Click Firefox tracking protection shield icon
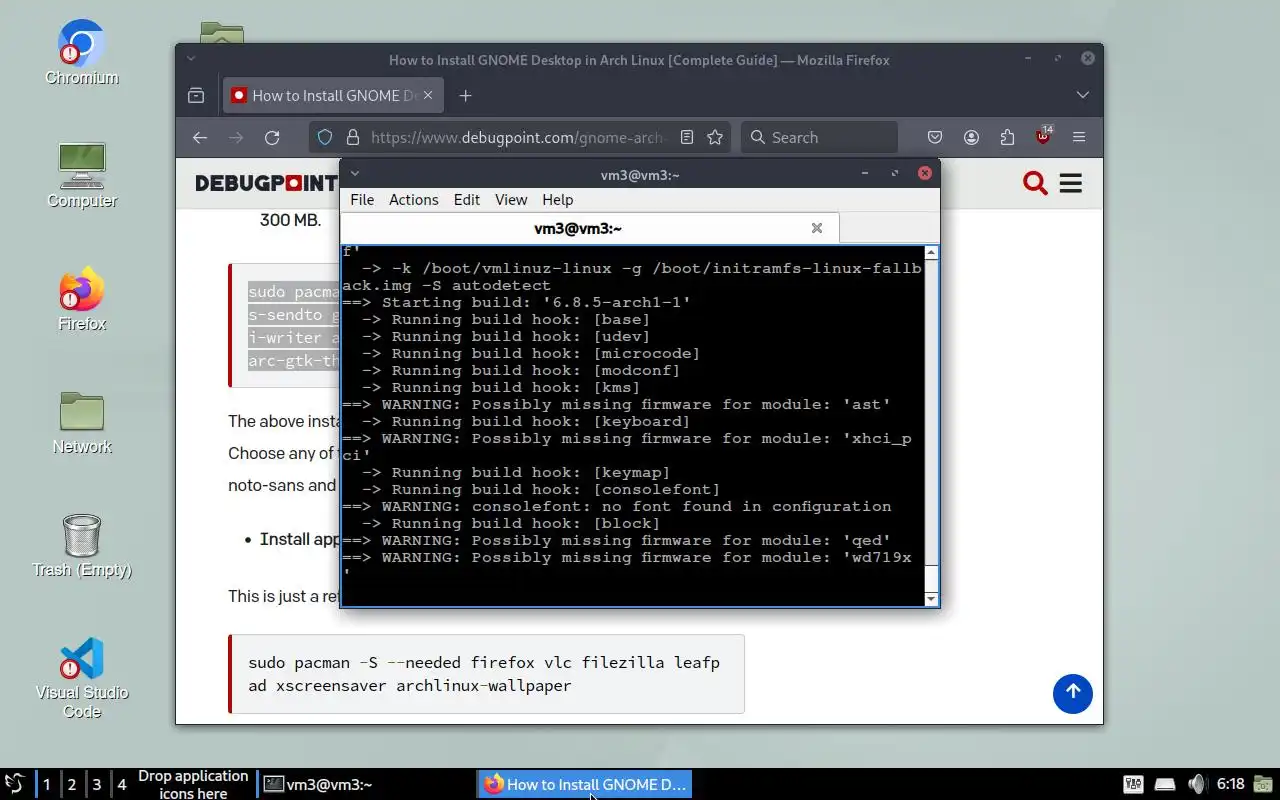The image size is (1280, 800). pos(325,137)
